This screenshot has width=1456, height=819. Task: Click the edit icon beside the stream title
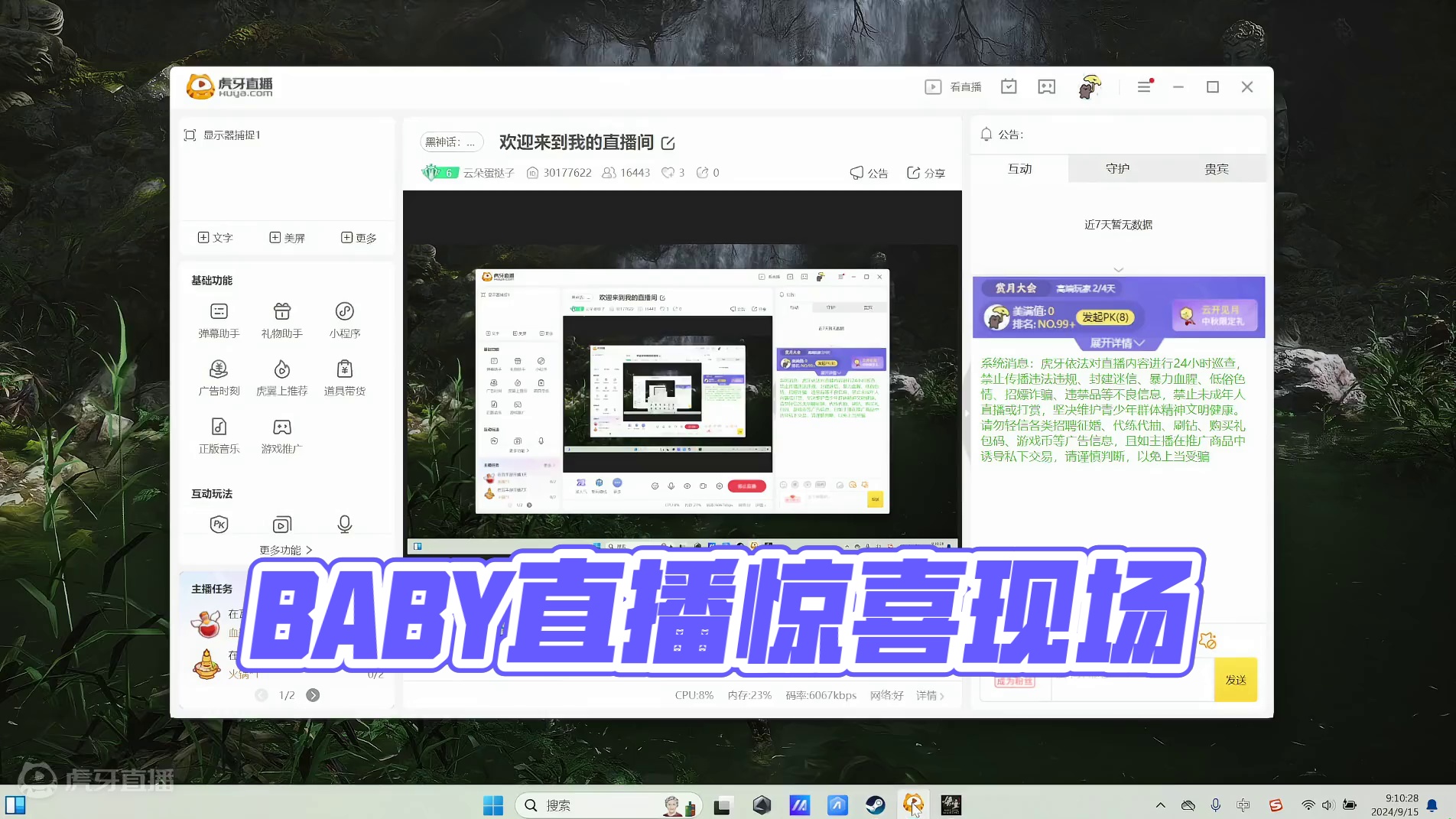[668, 143]
